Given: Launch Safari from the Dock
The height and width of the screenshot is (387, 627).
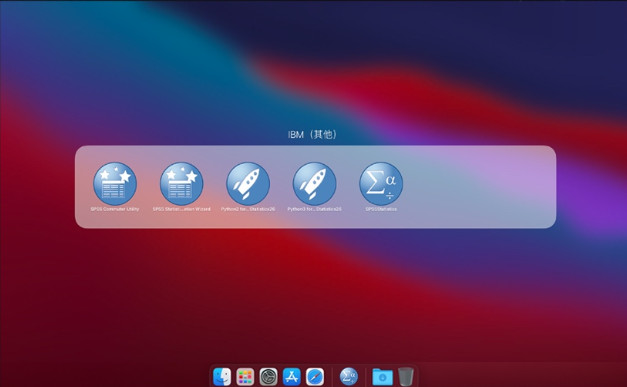Looking at the screenshot, I should [315, 377].
